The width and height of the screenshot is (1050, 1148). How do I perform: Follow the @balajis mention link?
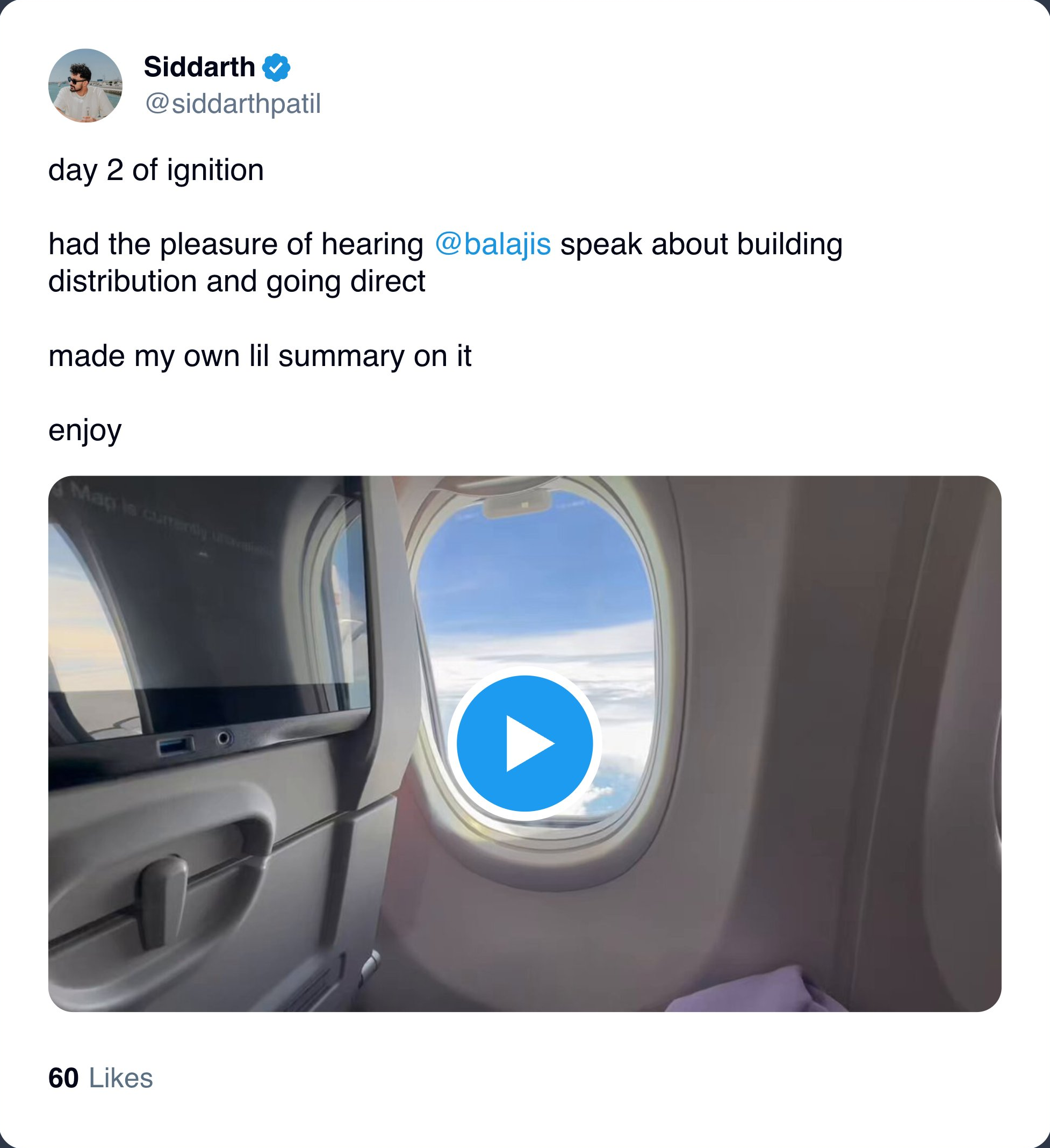coord(493,245)
